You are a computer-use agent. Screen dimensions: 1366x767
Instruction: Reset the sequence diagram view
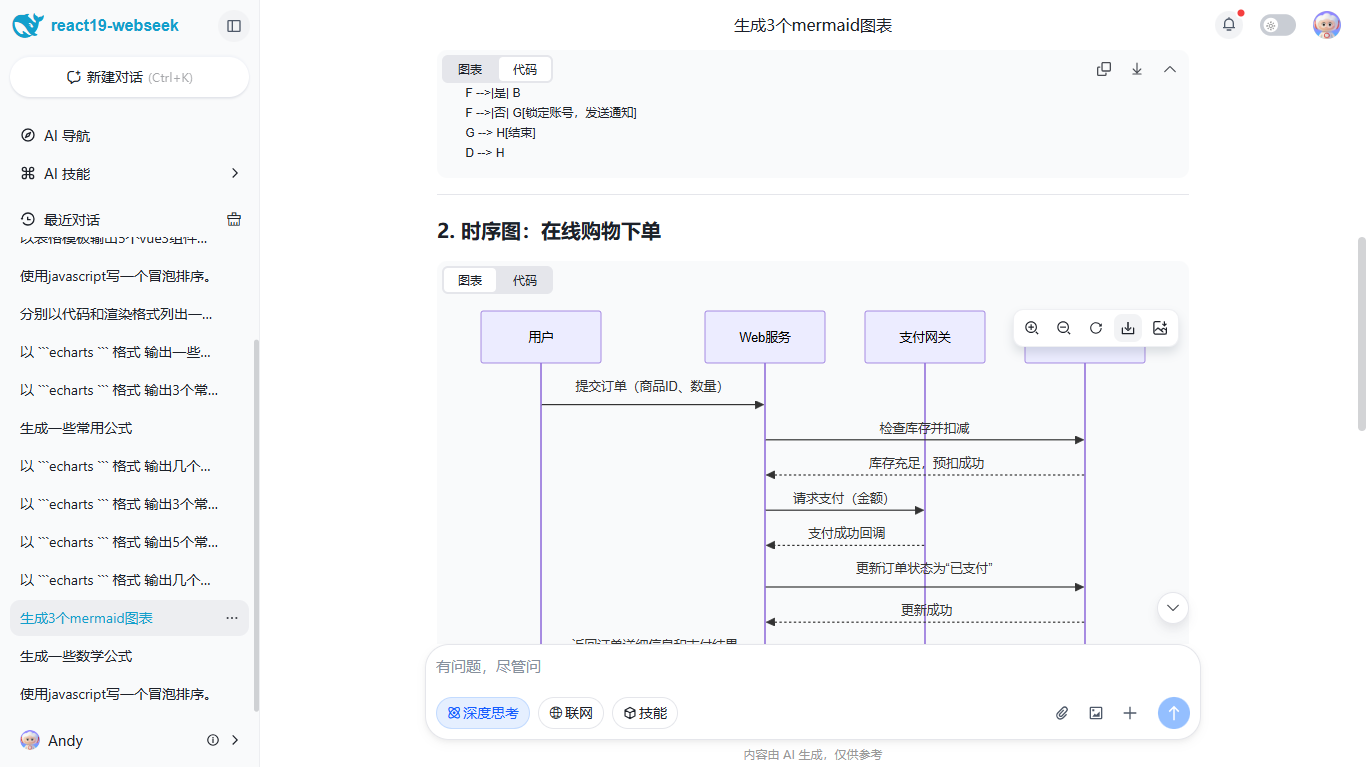1096,328
